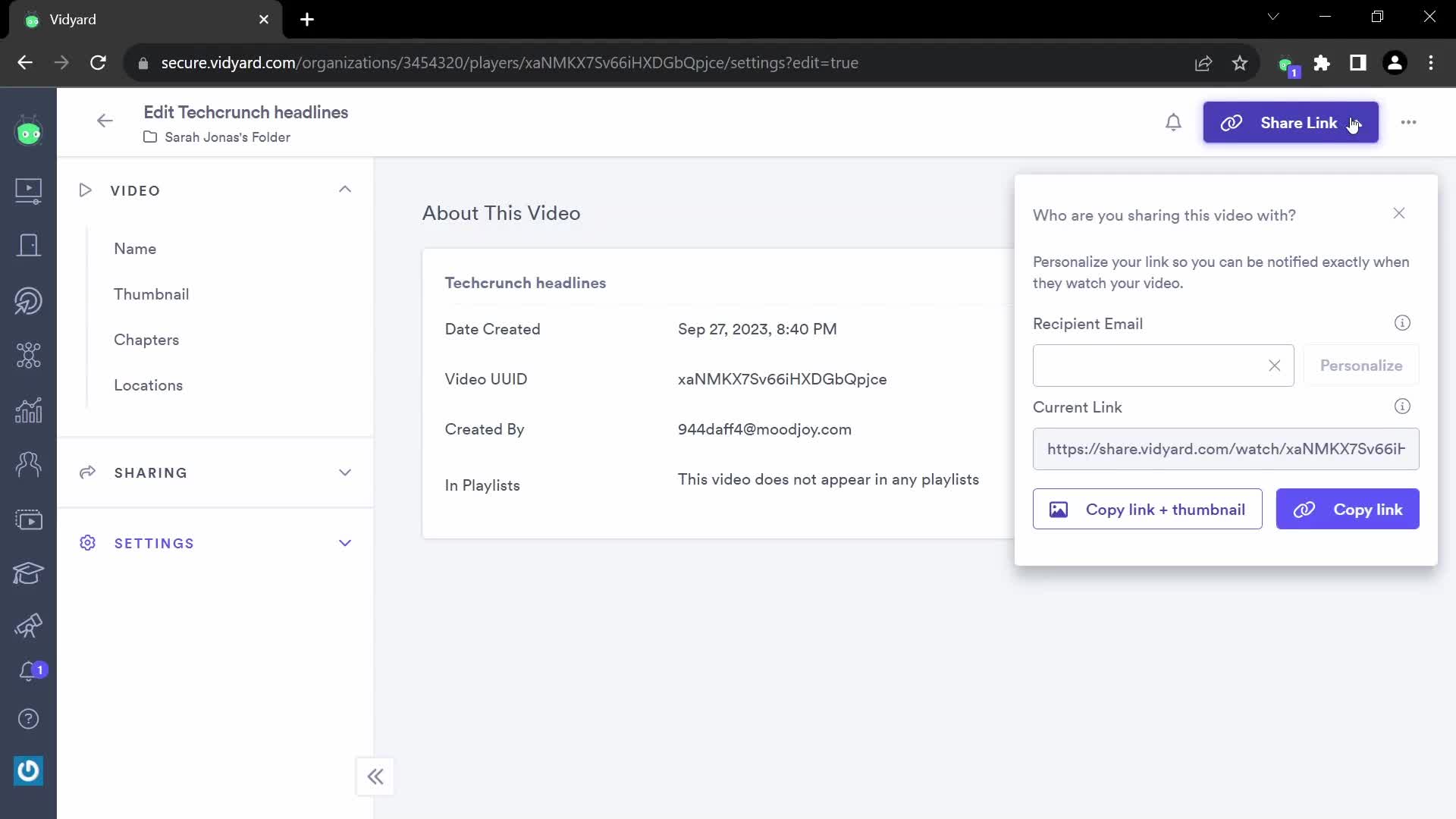Click the creator email 944daff4@moodjoy.com
The height and width of the screenshot is (819, 1456).
(764, 429)
